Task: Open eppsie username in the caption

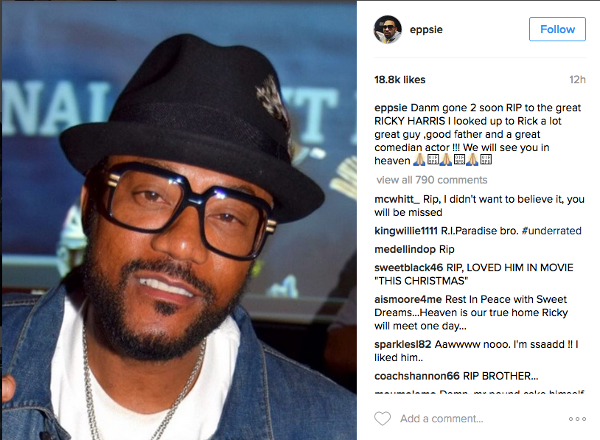Action: tap(391, 108)
